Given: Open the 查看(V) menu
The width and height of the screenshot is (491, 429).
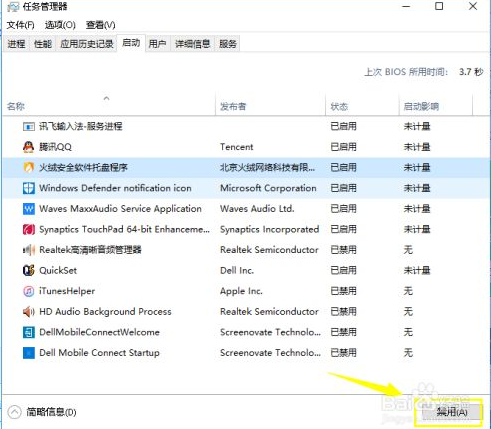Looking at the screenshot, I should pos(101,25).
